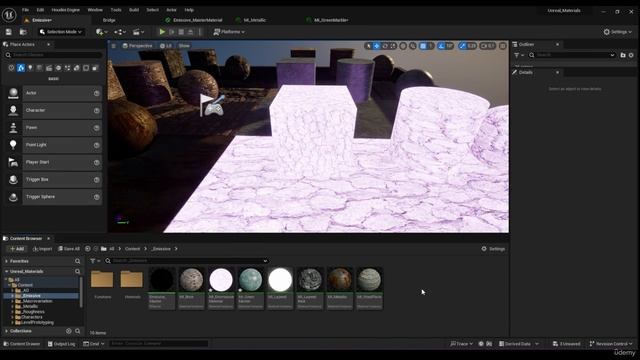
Task: Activate the rotate gizmo tool in viewport
Action: [x=385, y=46]
